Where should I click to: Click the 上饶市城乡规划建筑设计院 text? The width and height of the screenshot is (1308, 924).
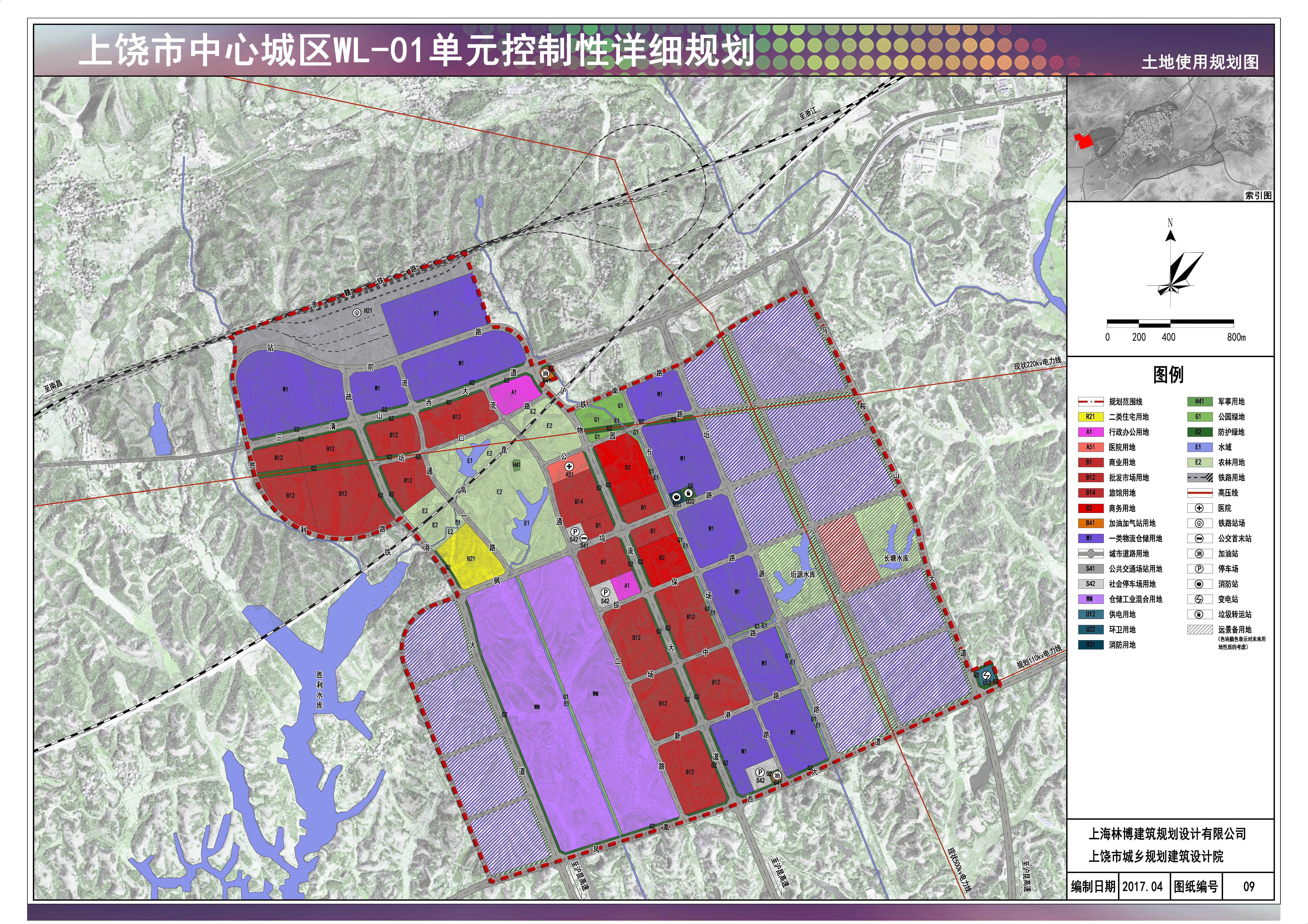(1156, 856)
